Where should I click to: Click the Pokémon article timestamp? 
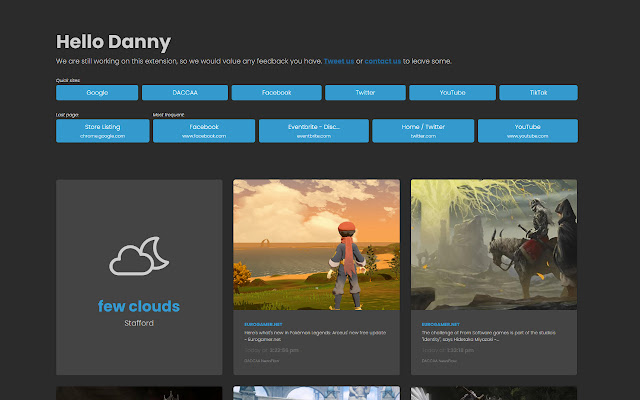(x=271, y=350)
